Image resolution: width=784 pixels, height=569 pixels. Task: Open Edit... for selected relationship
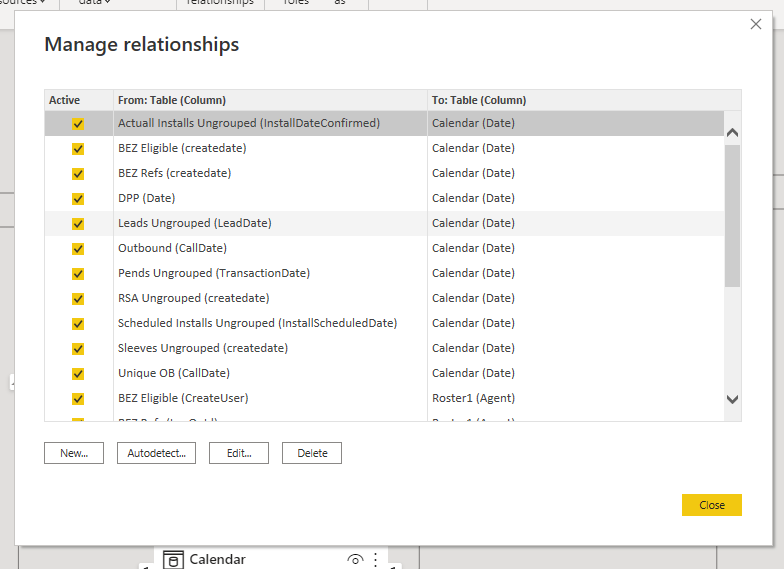[239, 453]
